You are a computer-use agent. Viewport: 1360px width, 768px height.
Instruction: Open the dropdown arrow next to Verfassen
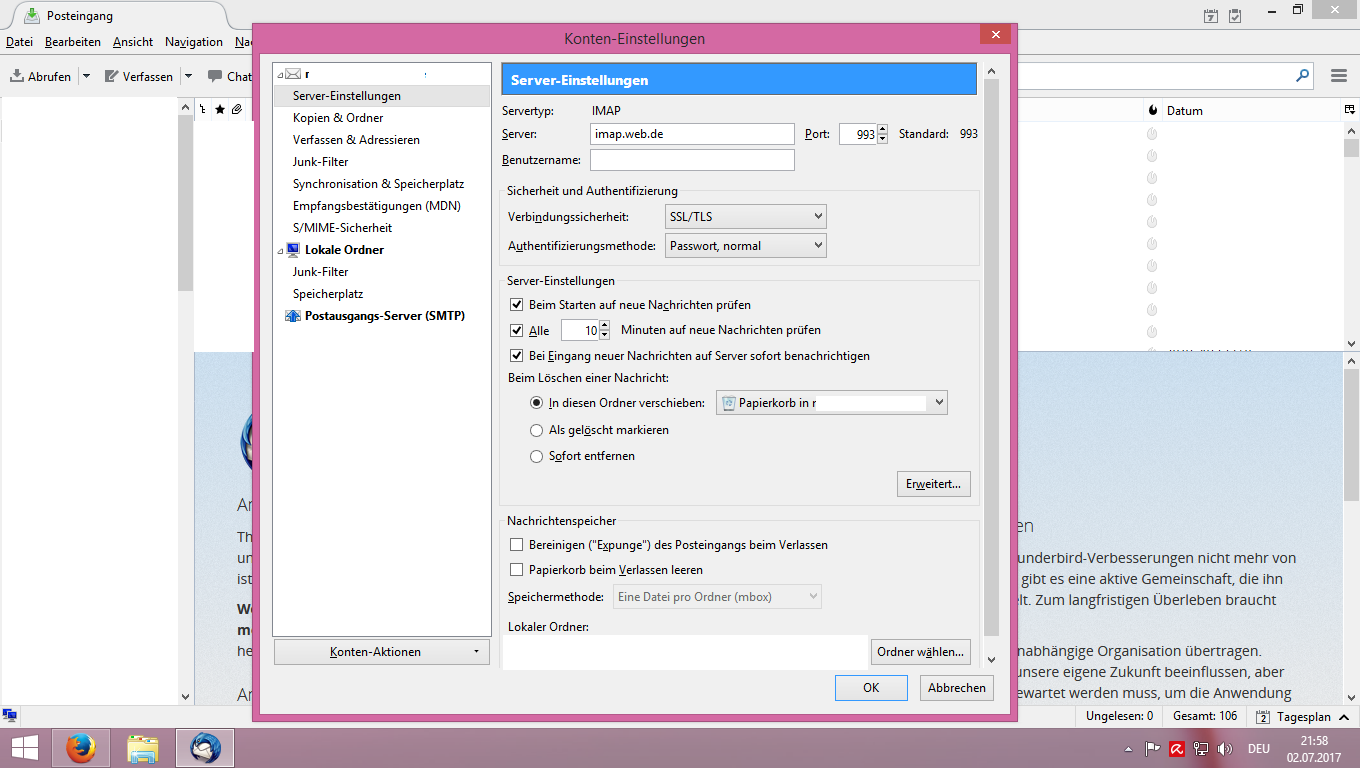(189, 76)
